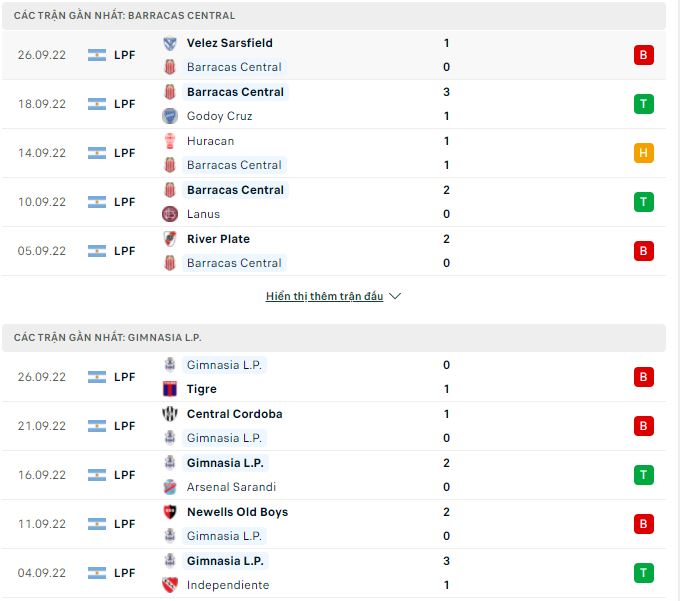Click the Lanus team logo
The height and width of the screenshot is (601, 680).
point(169,214)
